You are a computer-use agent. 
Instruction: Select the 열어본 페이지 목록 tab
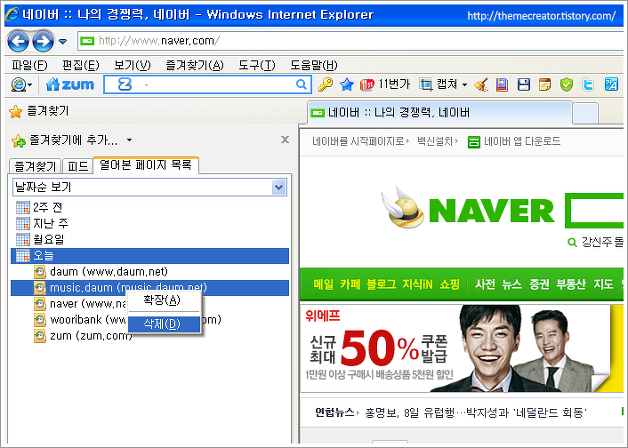point(146,165)
